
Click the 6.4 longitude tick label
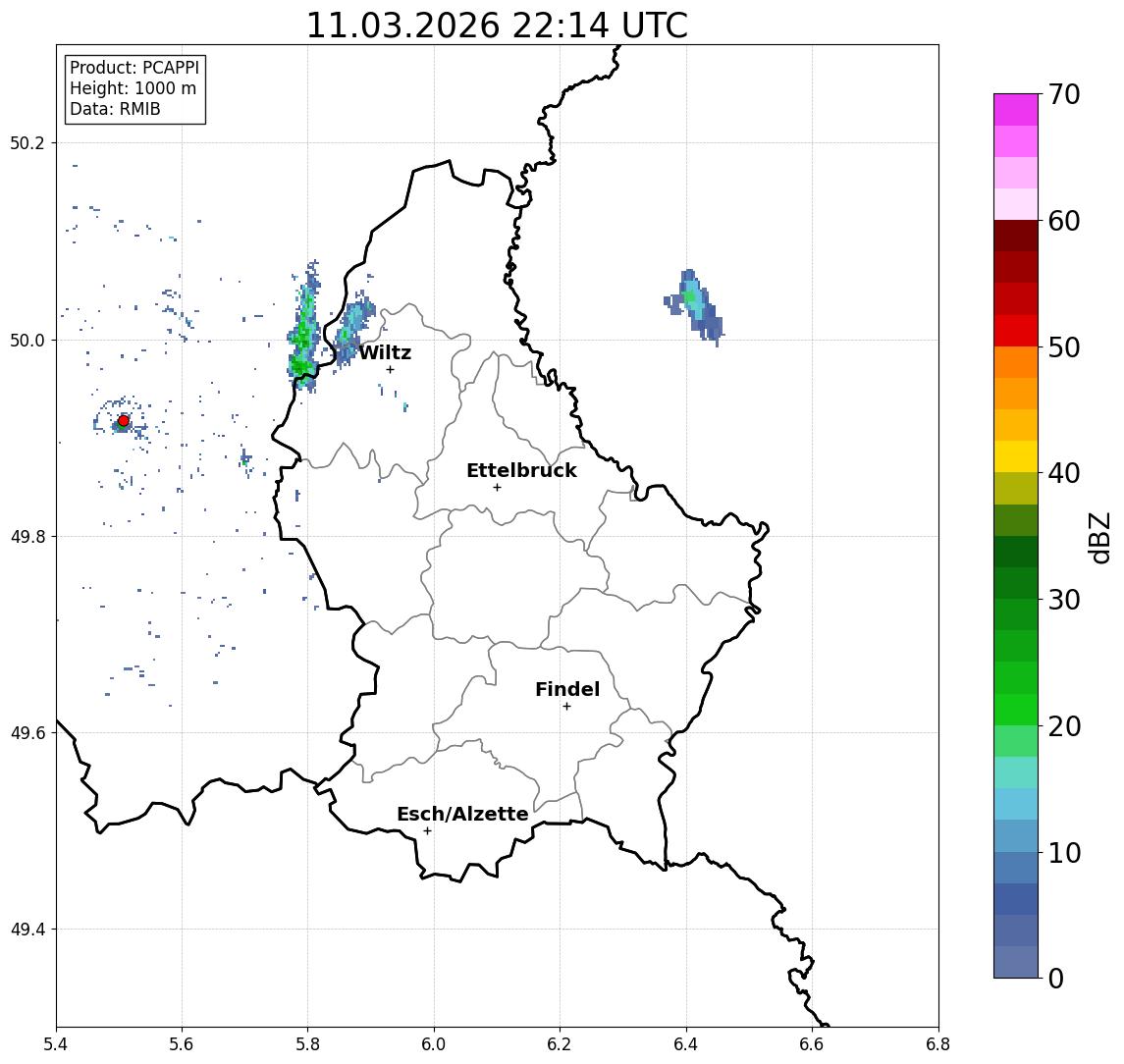point(686,1044)
